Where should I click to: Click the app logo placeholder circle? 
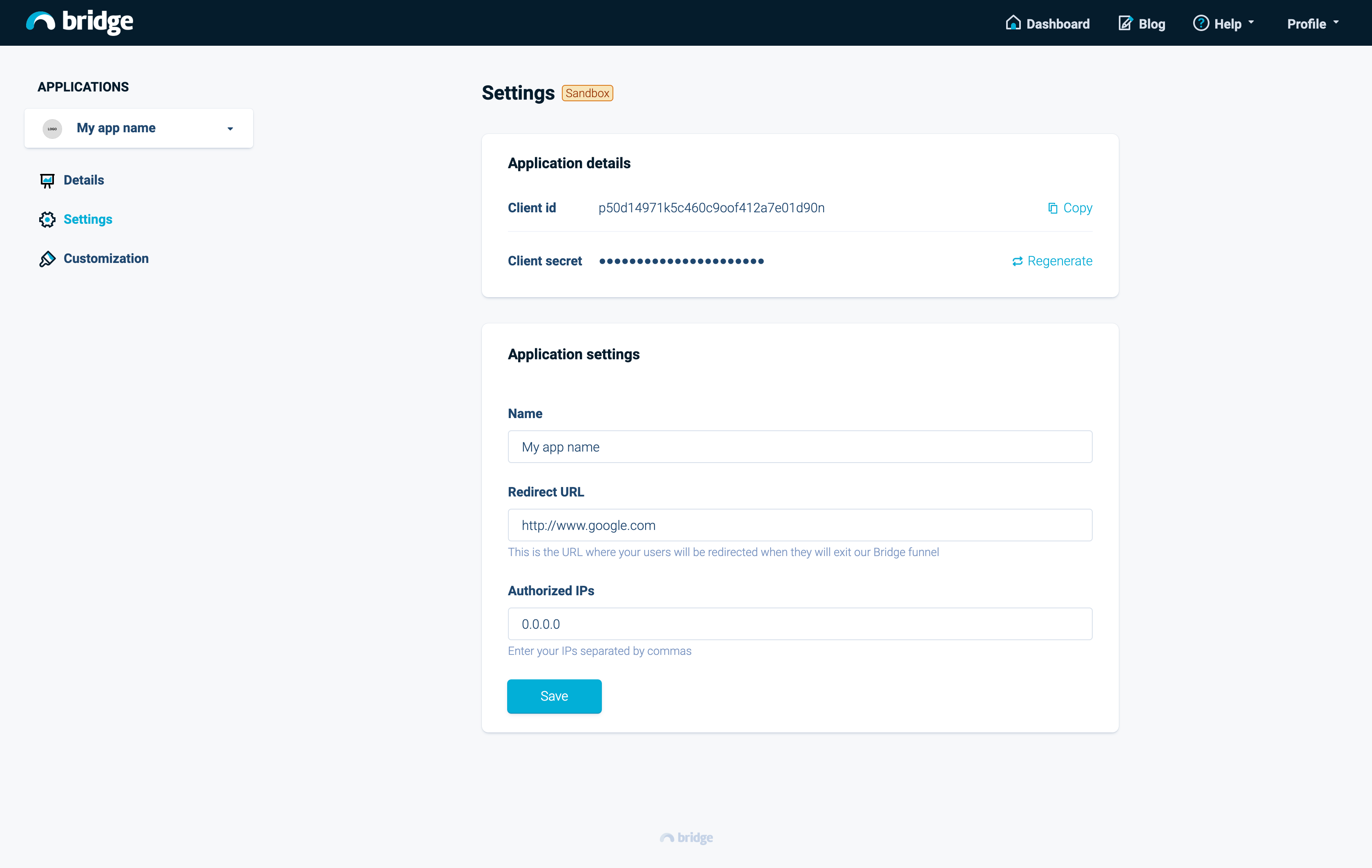pos(52,129)
